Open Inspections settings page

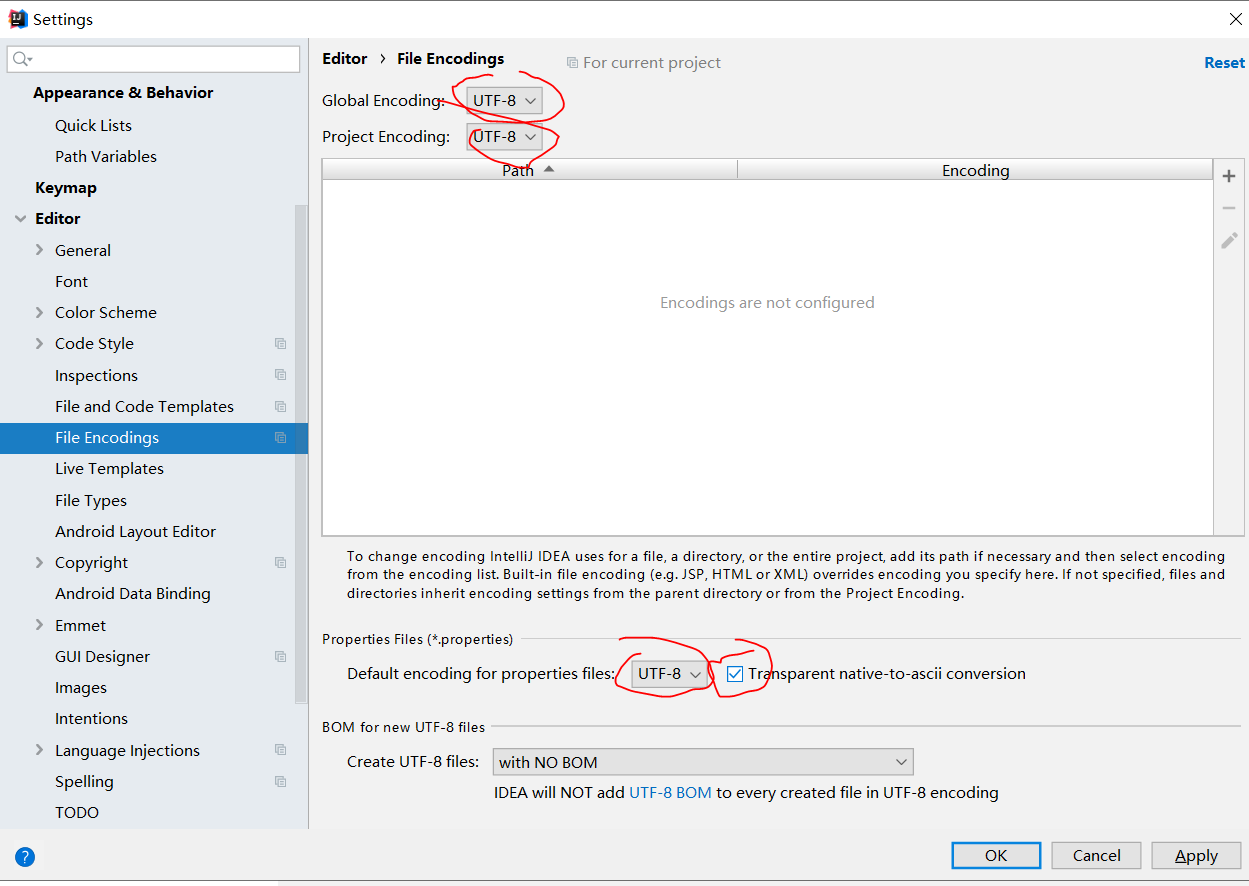click(x=96, y=375)
